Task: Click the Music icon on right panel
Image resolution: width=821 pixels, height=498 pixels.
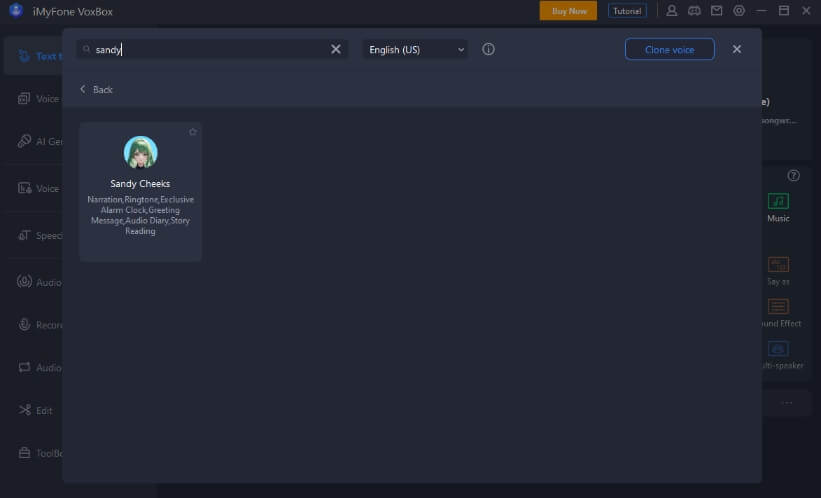Action: click(778, 201)
